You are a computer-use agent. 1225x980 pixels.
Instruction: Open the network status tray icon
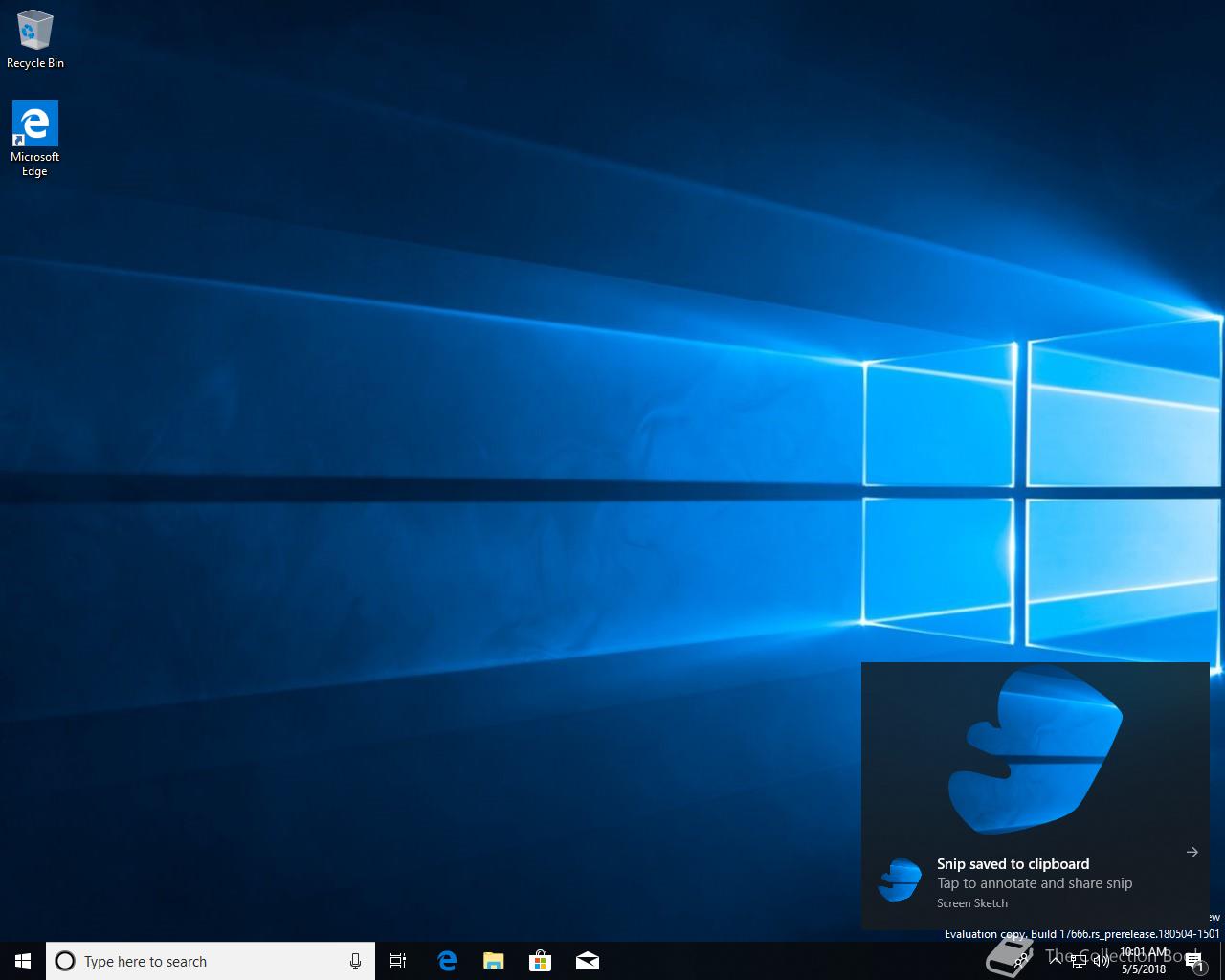1079,961
